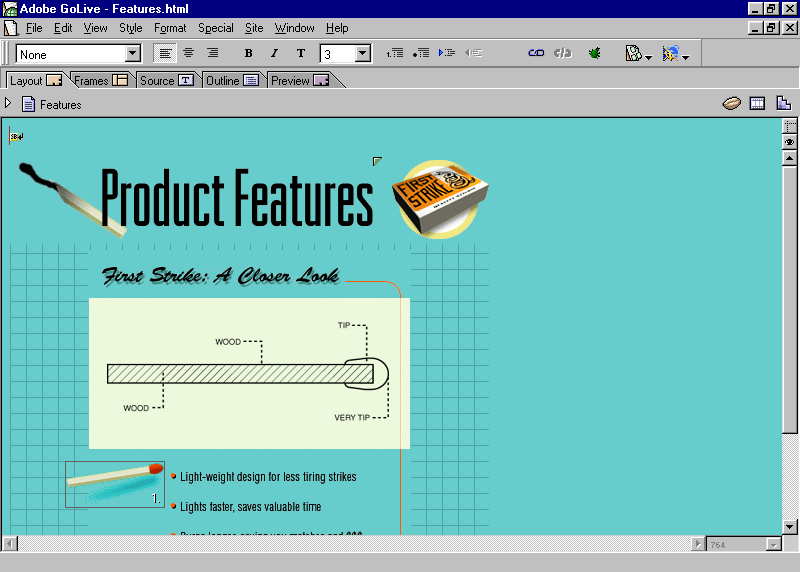The height and width of the screenshot is (572, 800).
Task: Click the font size field showing 3
Action: pyautogui.click(x=338, y=54)
